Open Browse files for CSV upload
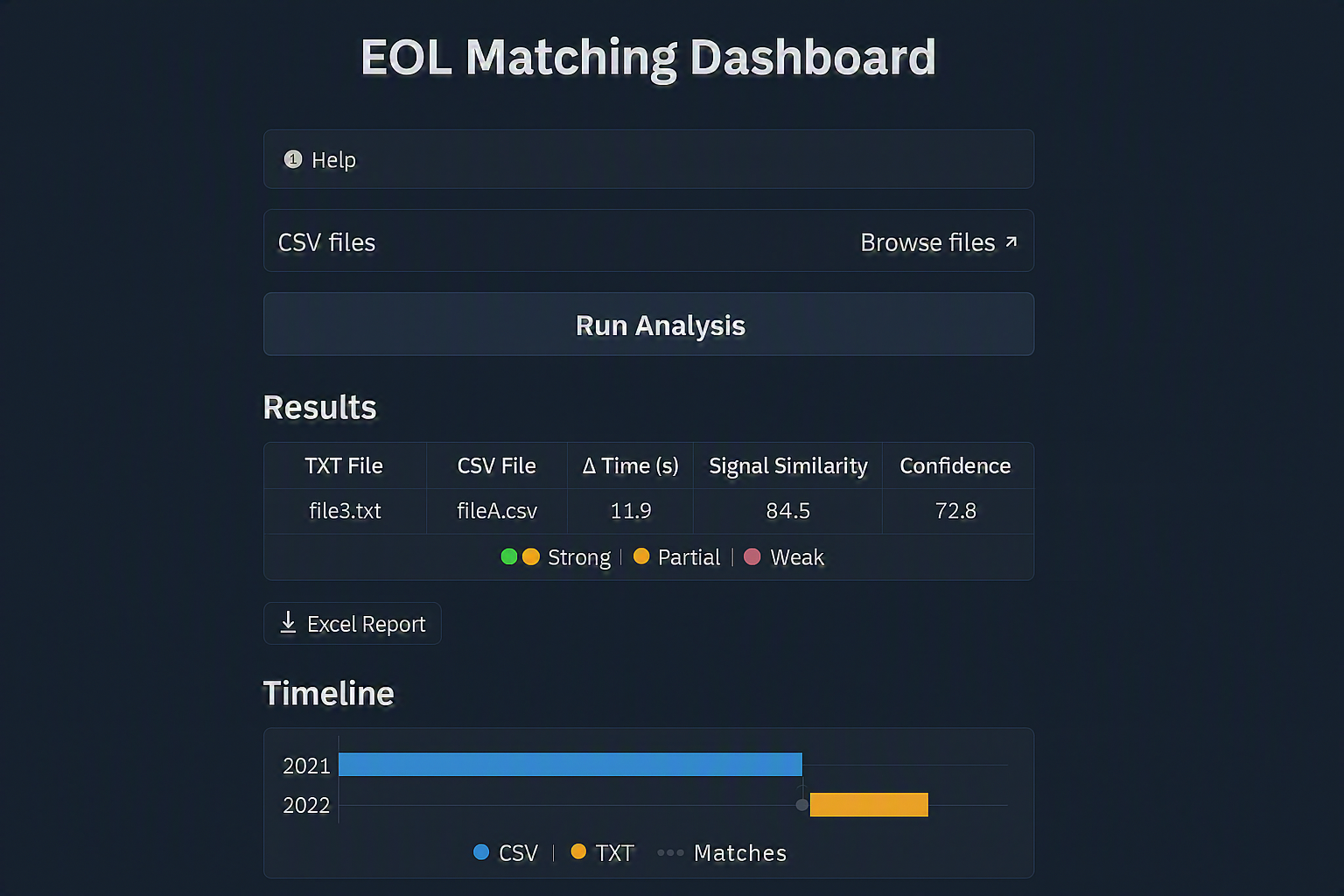This screenshot has height=896, width=1344. pyautogui.click(x=939, y=241)
